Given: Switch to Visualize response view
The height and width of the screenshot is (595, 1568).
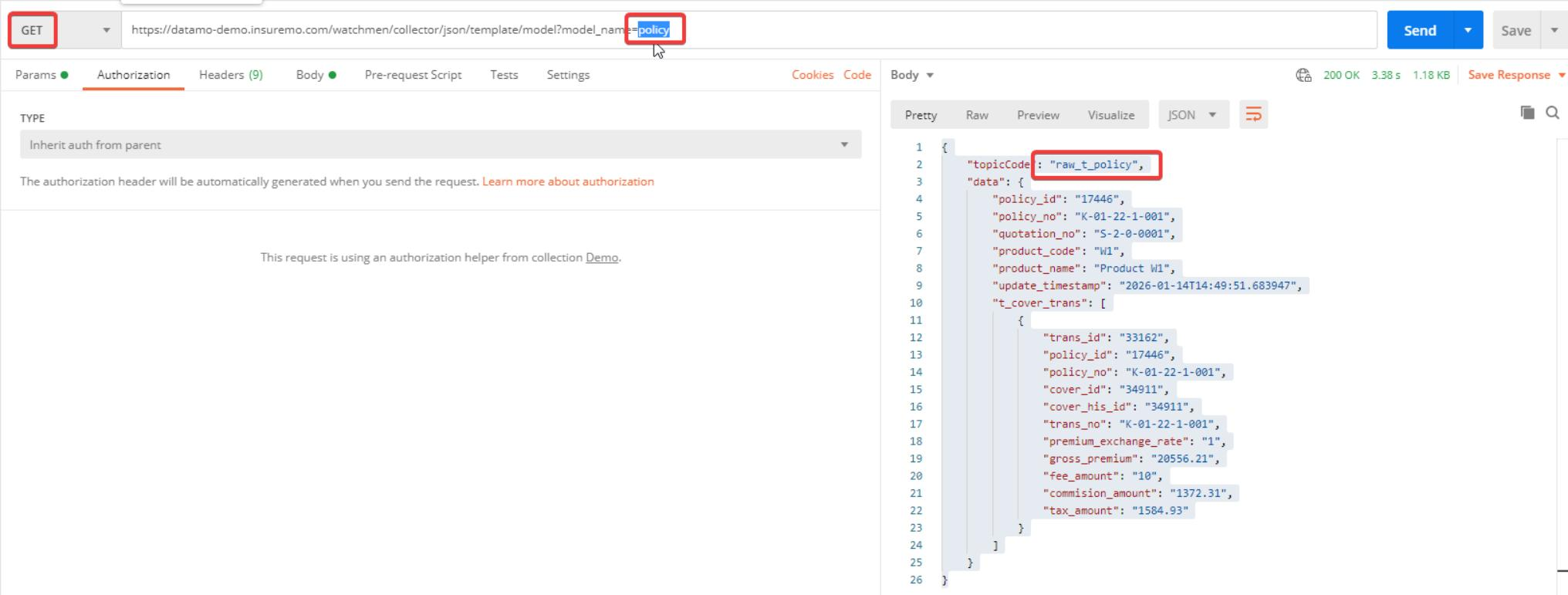Looking at the screenshot, I should [x=1111, y=115].
